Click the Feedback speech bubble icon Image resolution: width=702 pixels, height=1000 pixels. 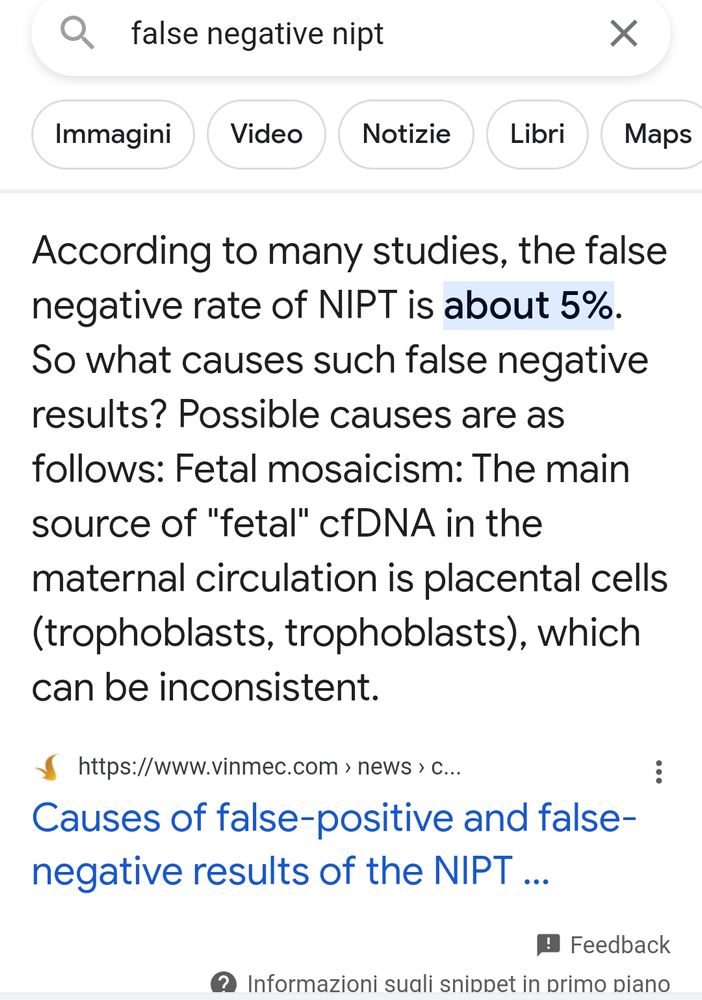click(x=548, y=945)
